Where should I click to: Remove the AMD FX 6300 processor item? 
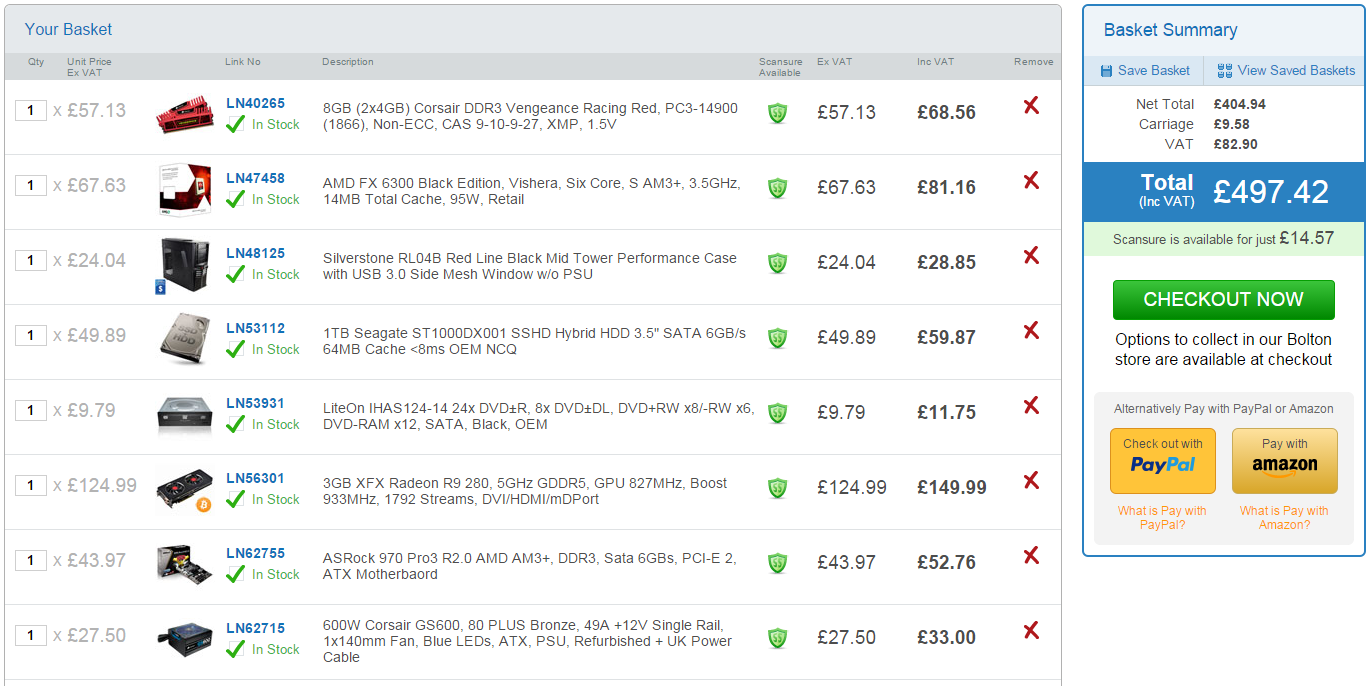coord(1031,180)
